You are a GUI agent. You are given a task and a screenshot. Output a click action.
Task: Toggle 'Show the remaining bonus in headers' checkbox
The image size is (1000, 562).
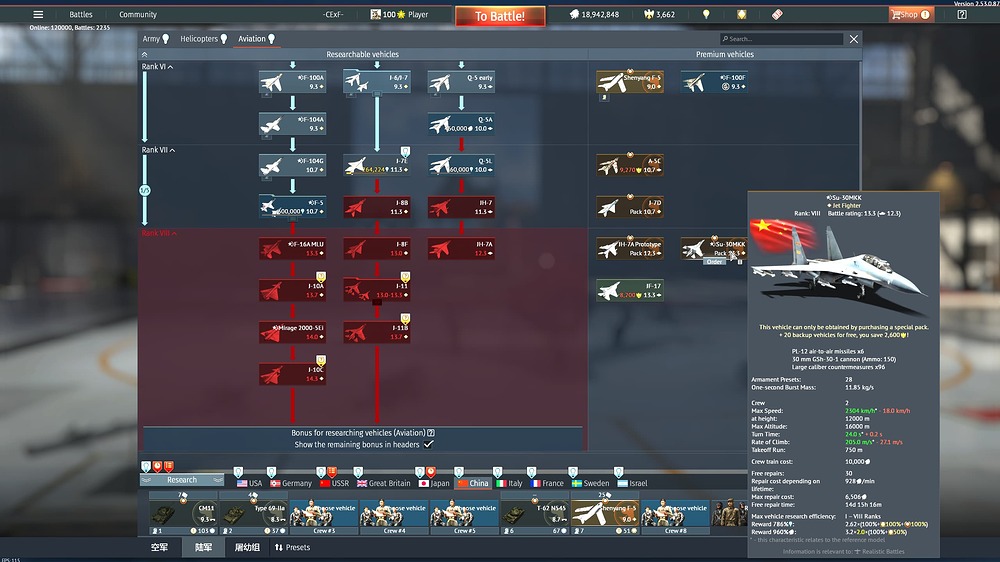(429, 444)
